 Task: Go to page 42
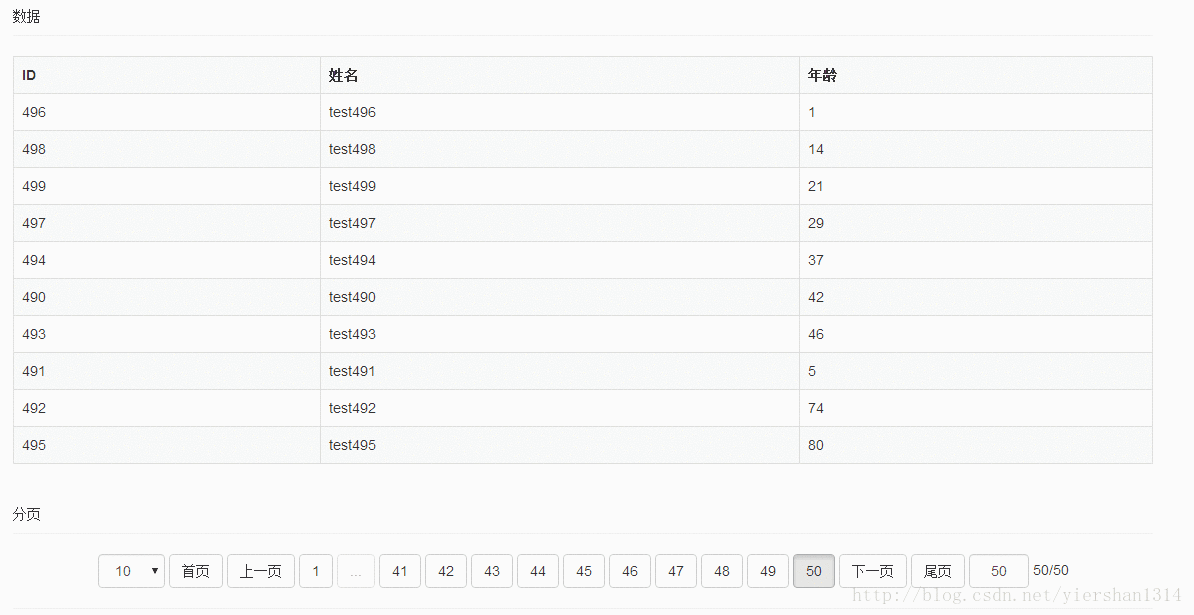point(446,571)
